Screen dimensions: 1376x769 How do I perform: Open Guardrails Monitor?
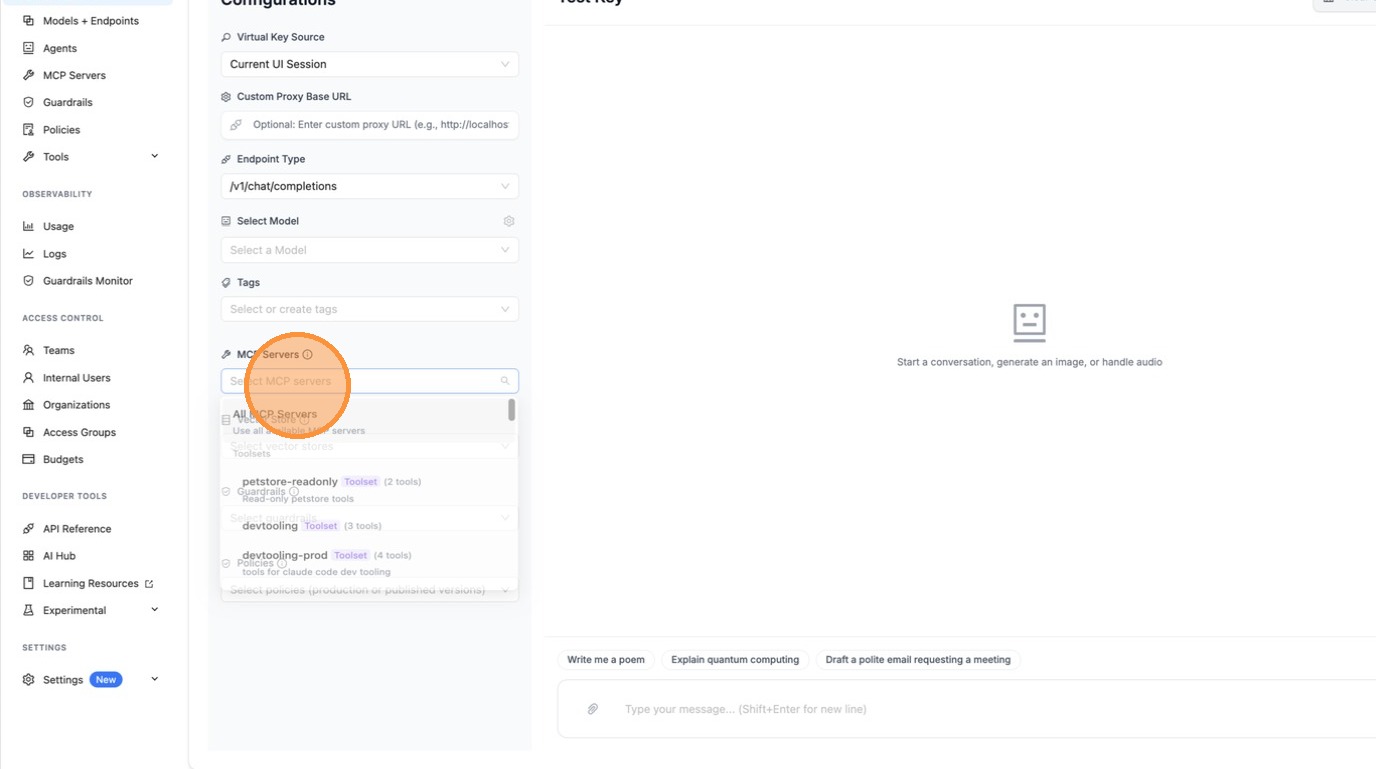tap(88, 281)
